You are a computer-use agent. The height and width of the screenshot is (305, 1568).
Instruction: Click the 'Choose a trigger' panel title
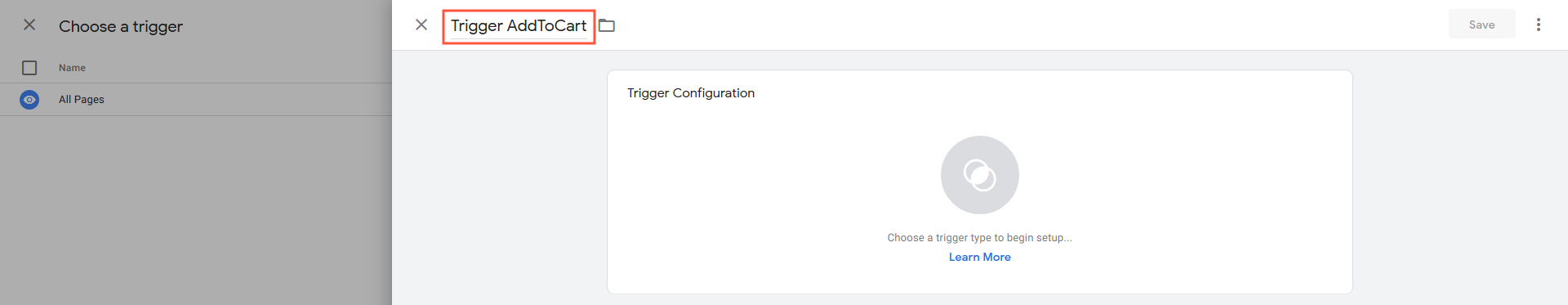121,26
